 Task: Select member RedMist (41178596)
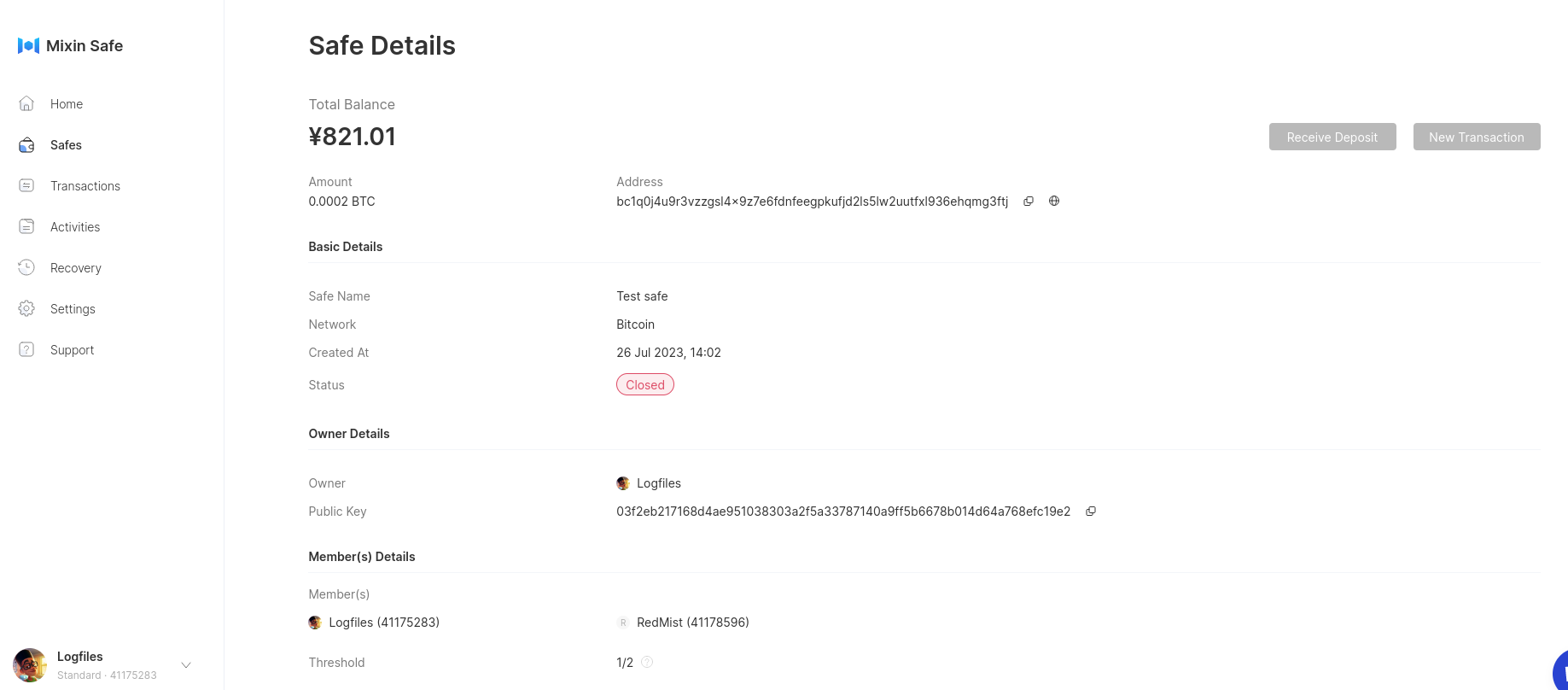pos(683,623)
